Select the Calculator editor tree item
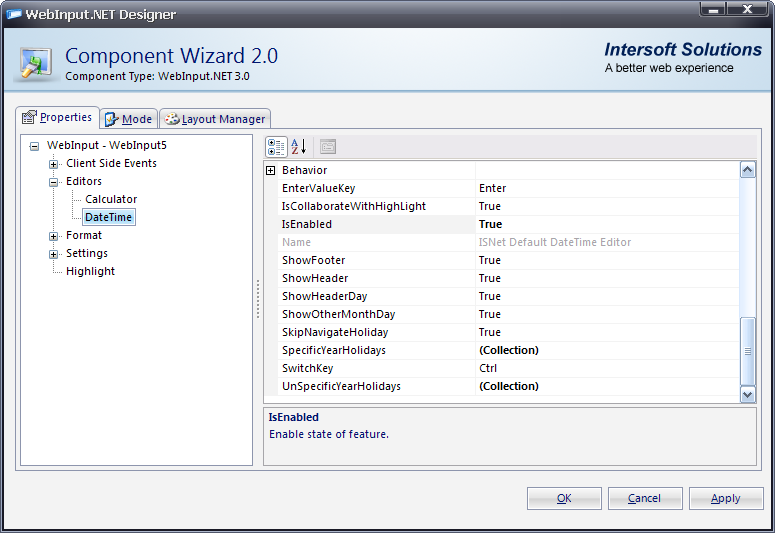 coord(110,200)
